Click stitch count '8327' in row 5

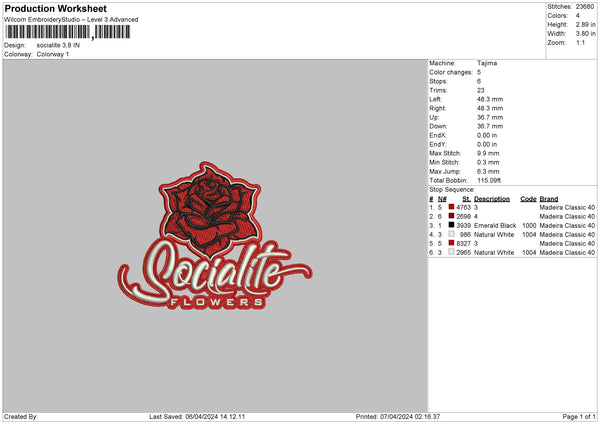pos(463,243)
